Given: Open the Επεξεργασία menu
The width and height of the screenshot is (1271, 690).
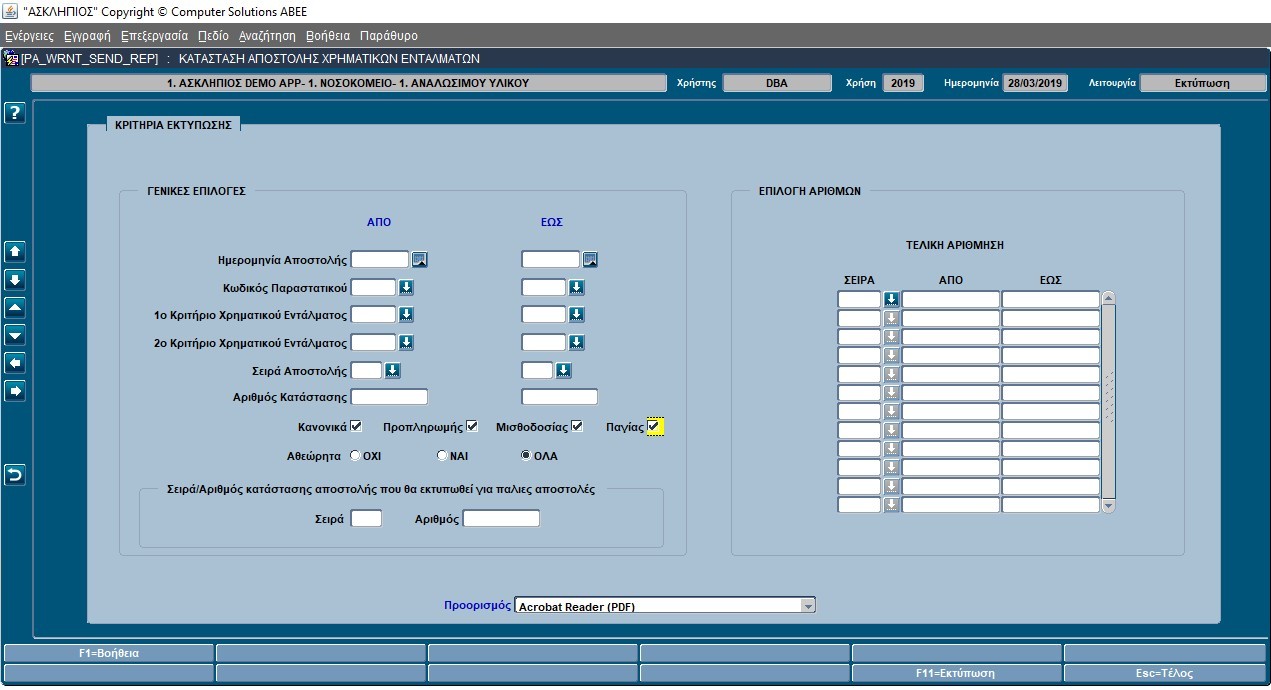Looking at the screenshot, I should (x=154, y=35).
